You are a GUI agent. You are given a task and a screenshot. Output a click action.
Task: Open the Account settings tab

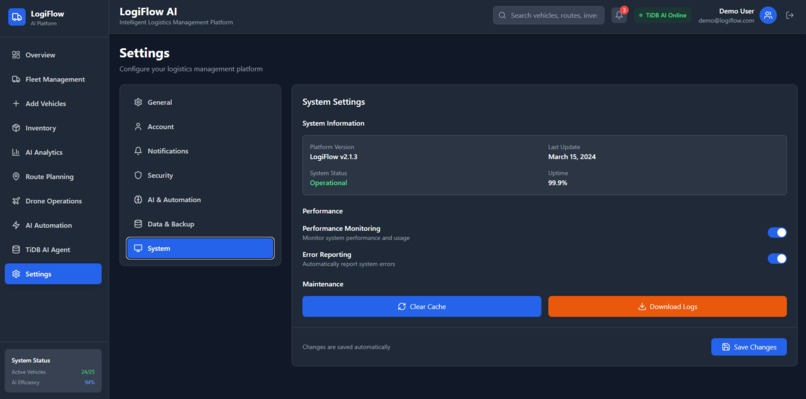pyautogui.click(x=200, y=126)
